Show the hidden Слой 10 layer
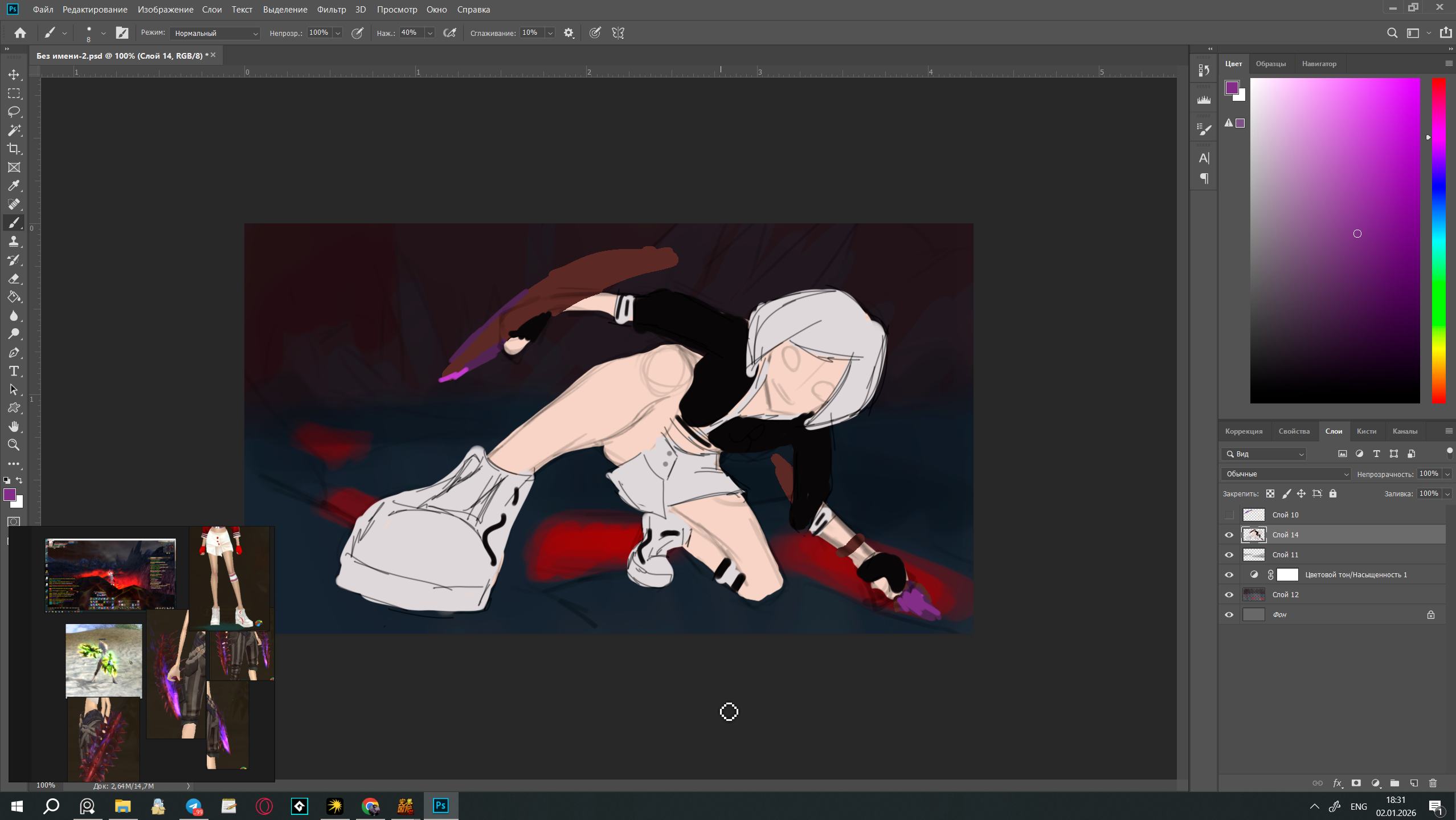 coord(1229,515)
